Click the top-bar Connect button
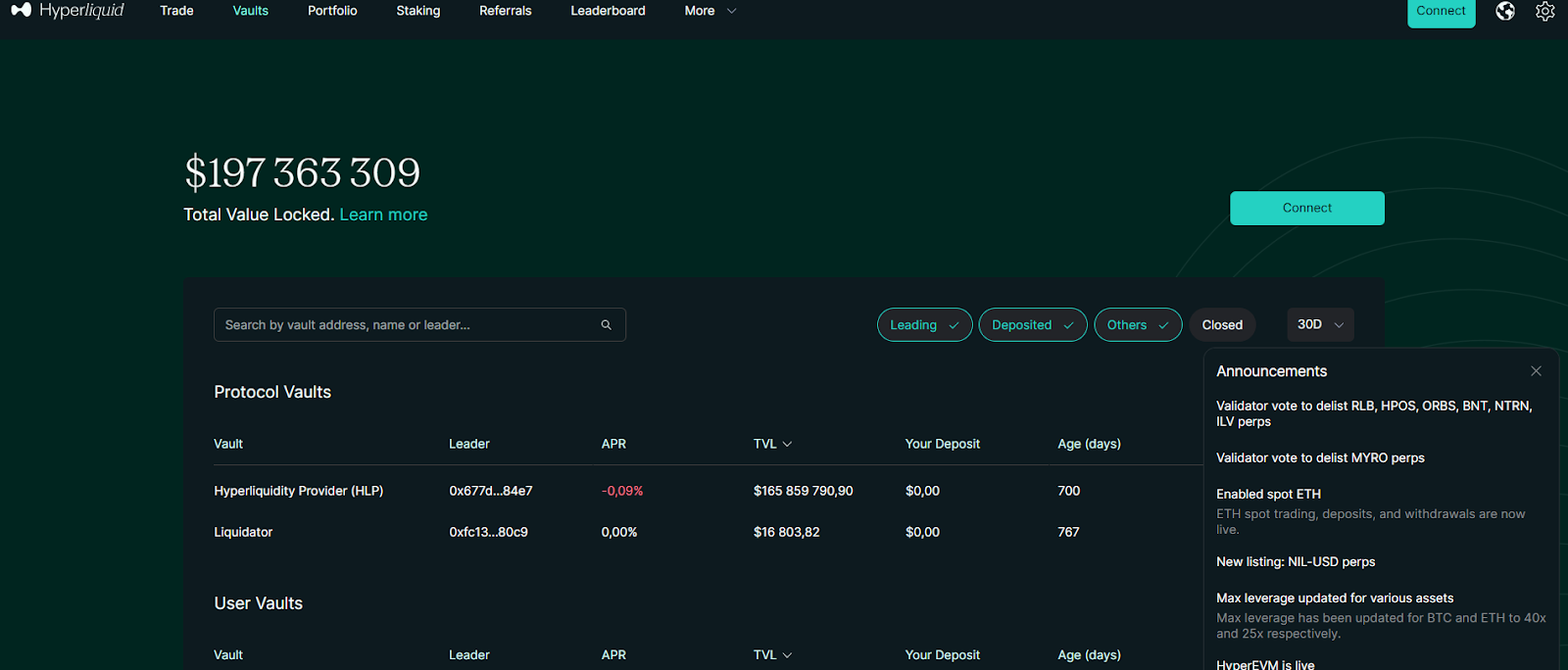The width and height of the screenshot is (1568, 670). point(1441,12)
